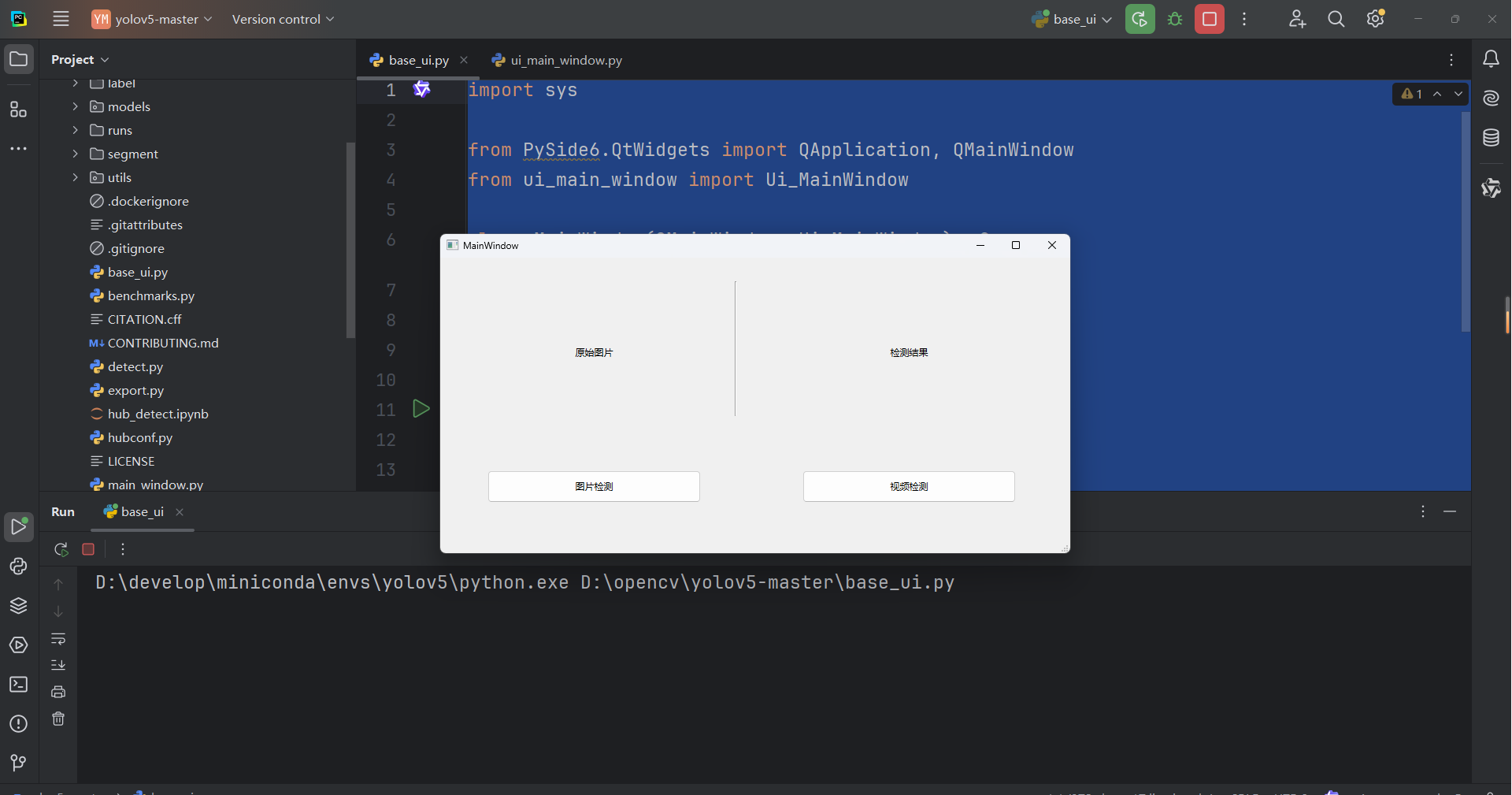Open Notifications bell panel

point(1491,58)
